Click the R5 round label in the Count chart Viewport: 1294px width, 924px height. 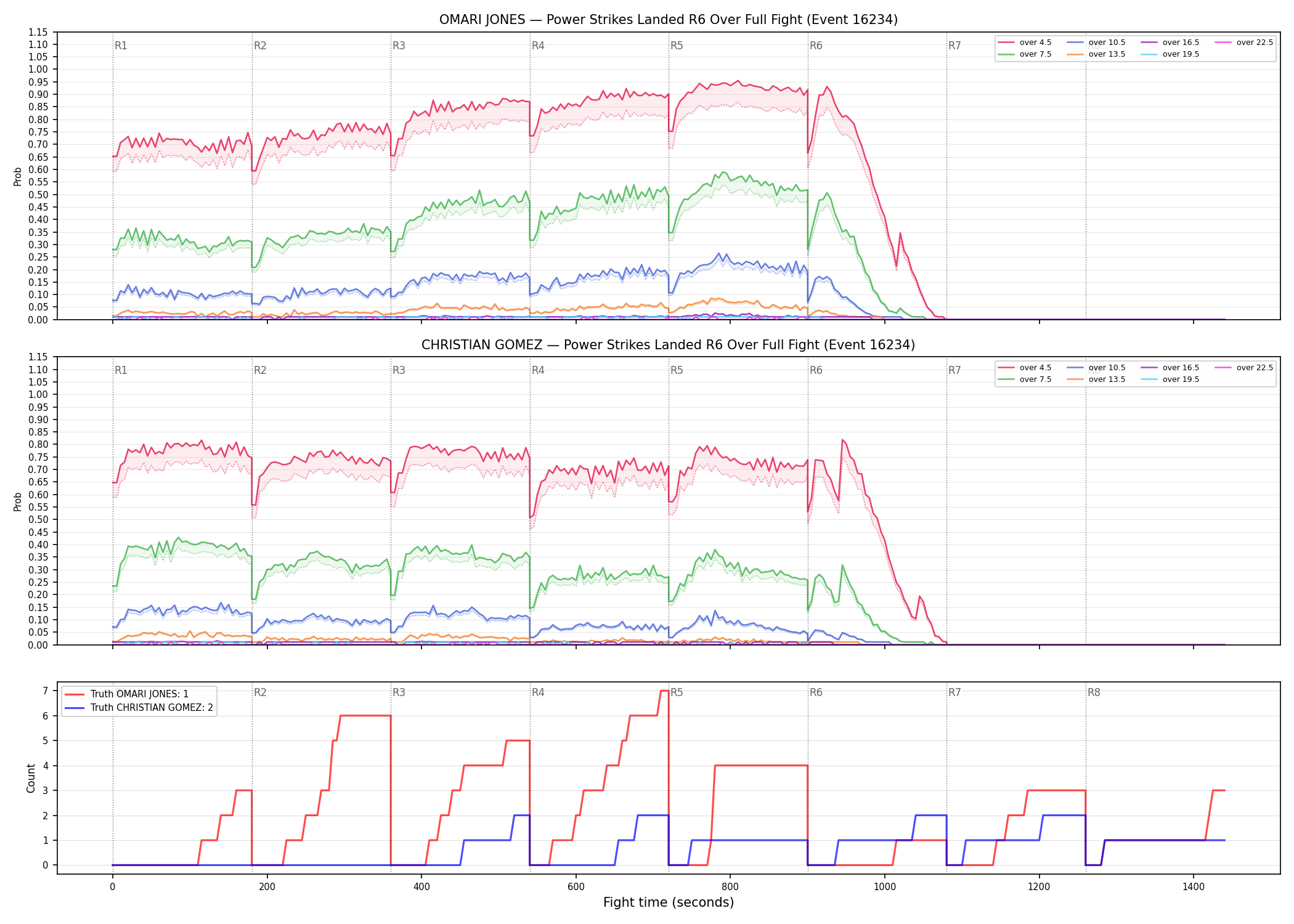point(677,692)
